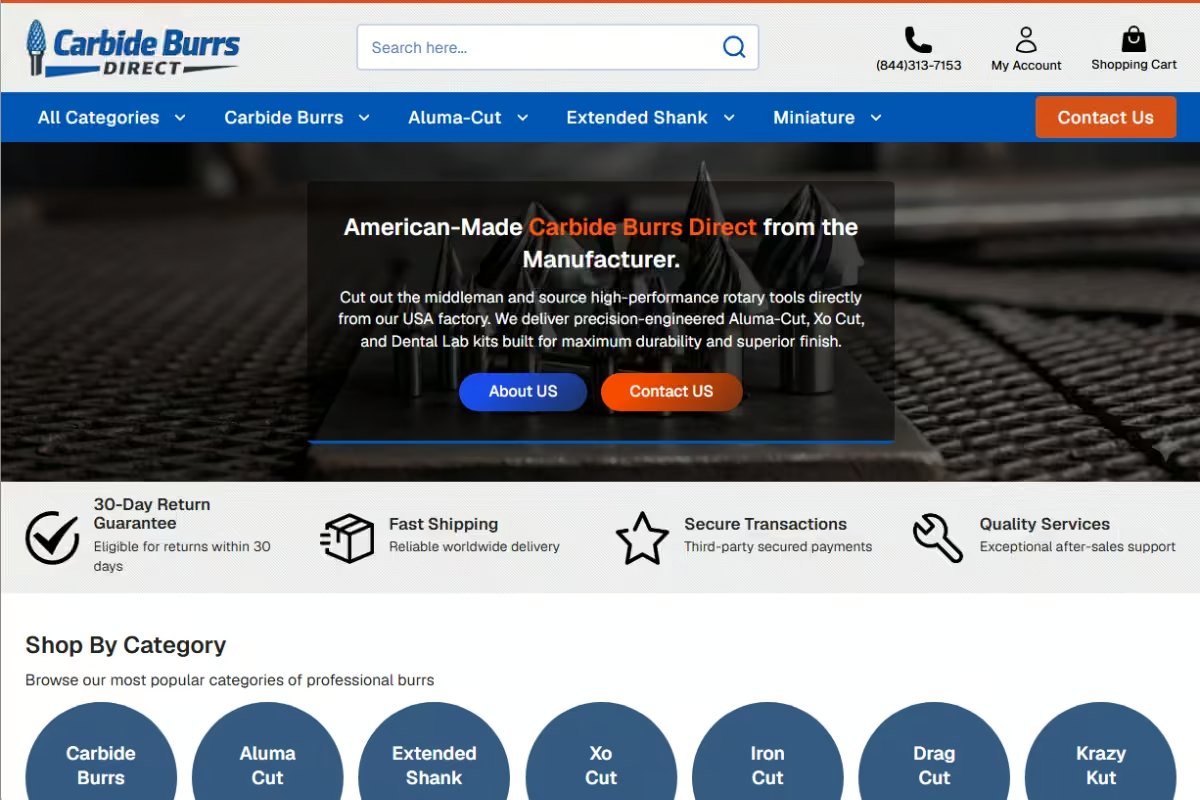
Task: Click 'Browse our most popular categories' text
Action: point(230,680)
